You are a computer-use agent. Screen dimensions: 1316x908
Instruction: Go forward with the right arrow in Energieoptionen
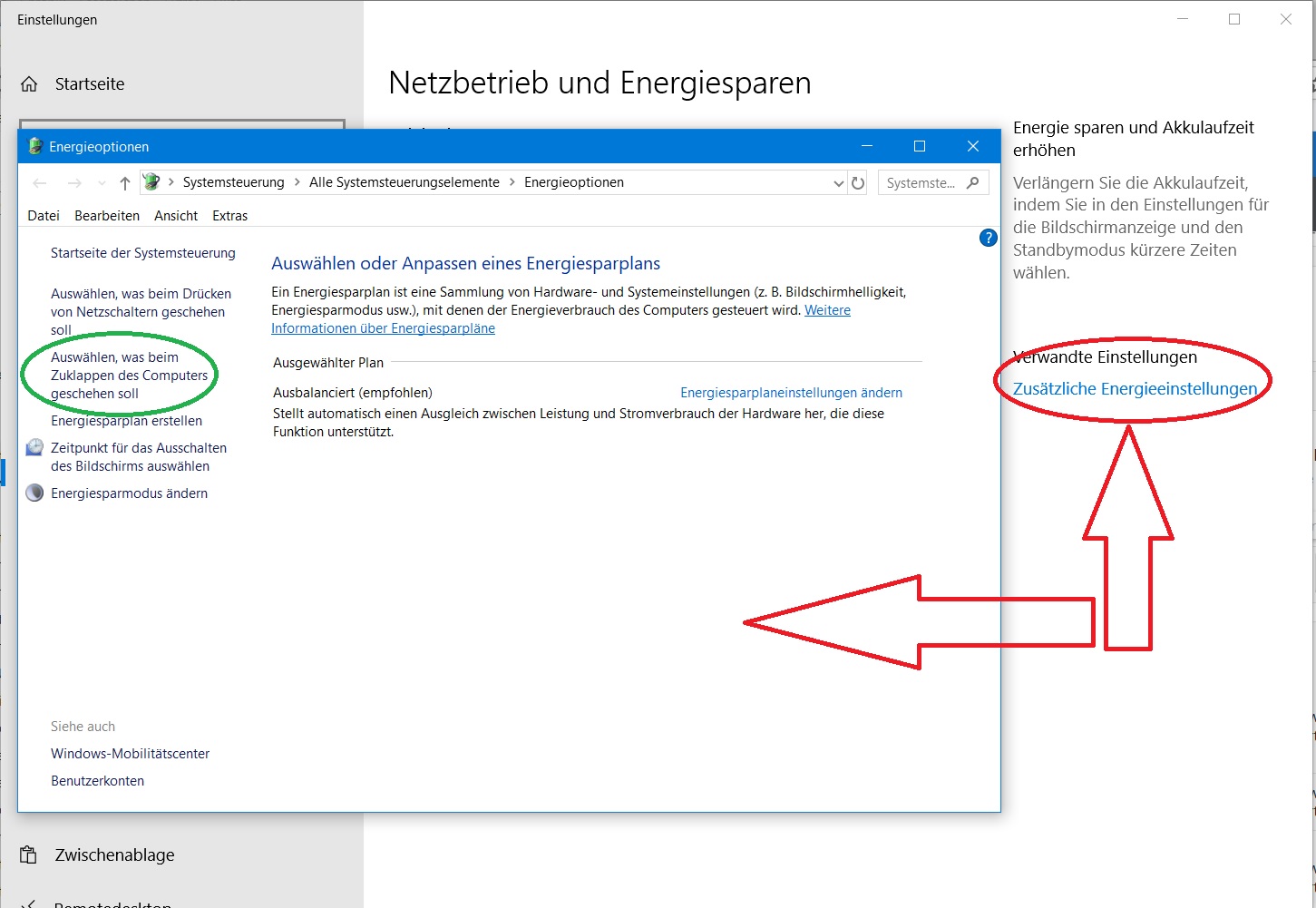pos(74,183)
